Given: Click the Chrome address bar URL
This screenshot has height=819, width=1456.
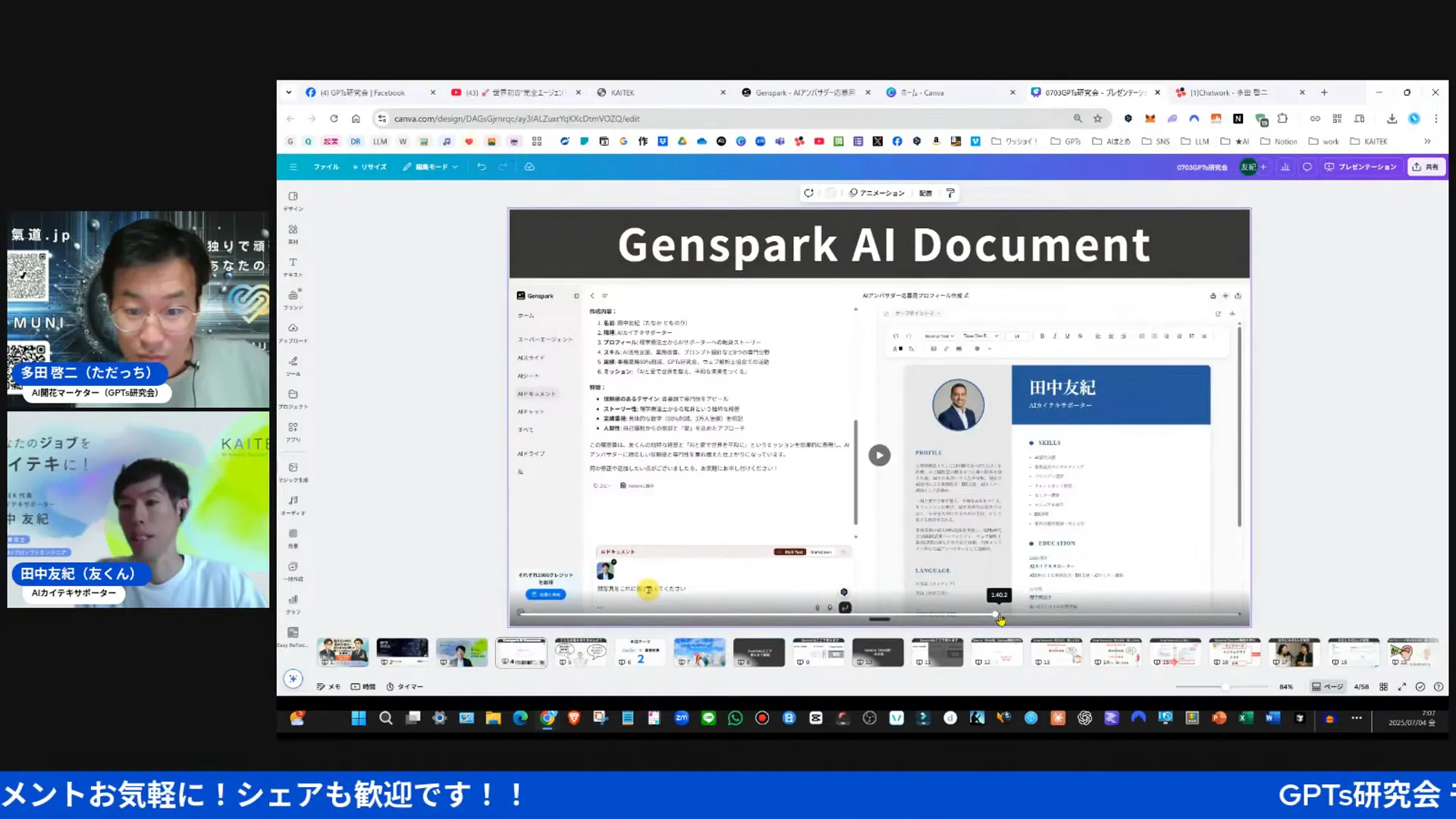Looking at the screenshot, I should [516, 119].
